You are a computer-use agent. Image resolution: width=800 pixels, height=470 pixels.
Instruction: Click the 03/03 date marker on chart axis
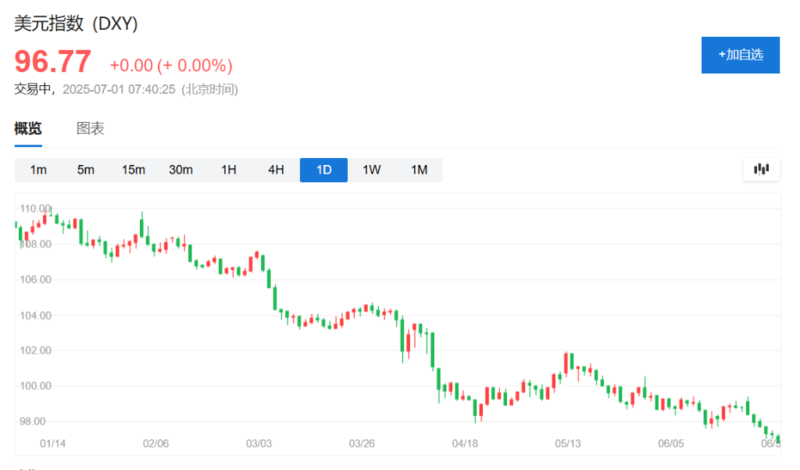click(259, 442)
